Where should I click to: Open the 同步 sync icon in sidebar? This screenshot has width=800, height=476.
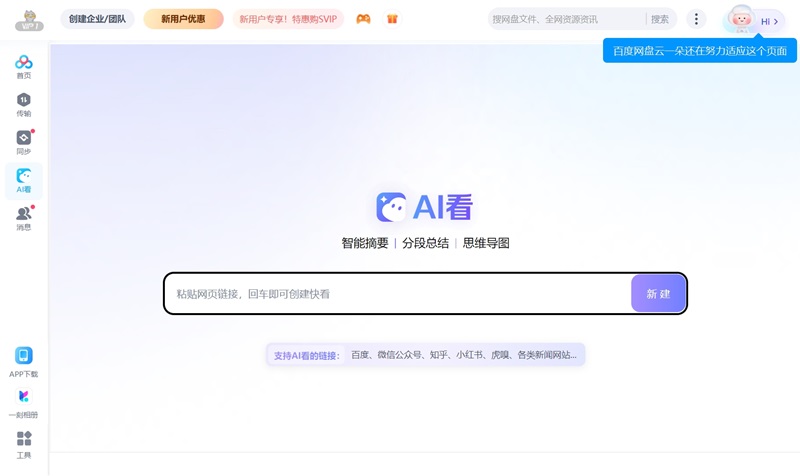pos(23,142)
